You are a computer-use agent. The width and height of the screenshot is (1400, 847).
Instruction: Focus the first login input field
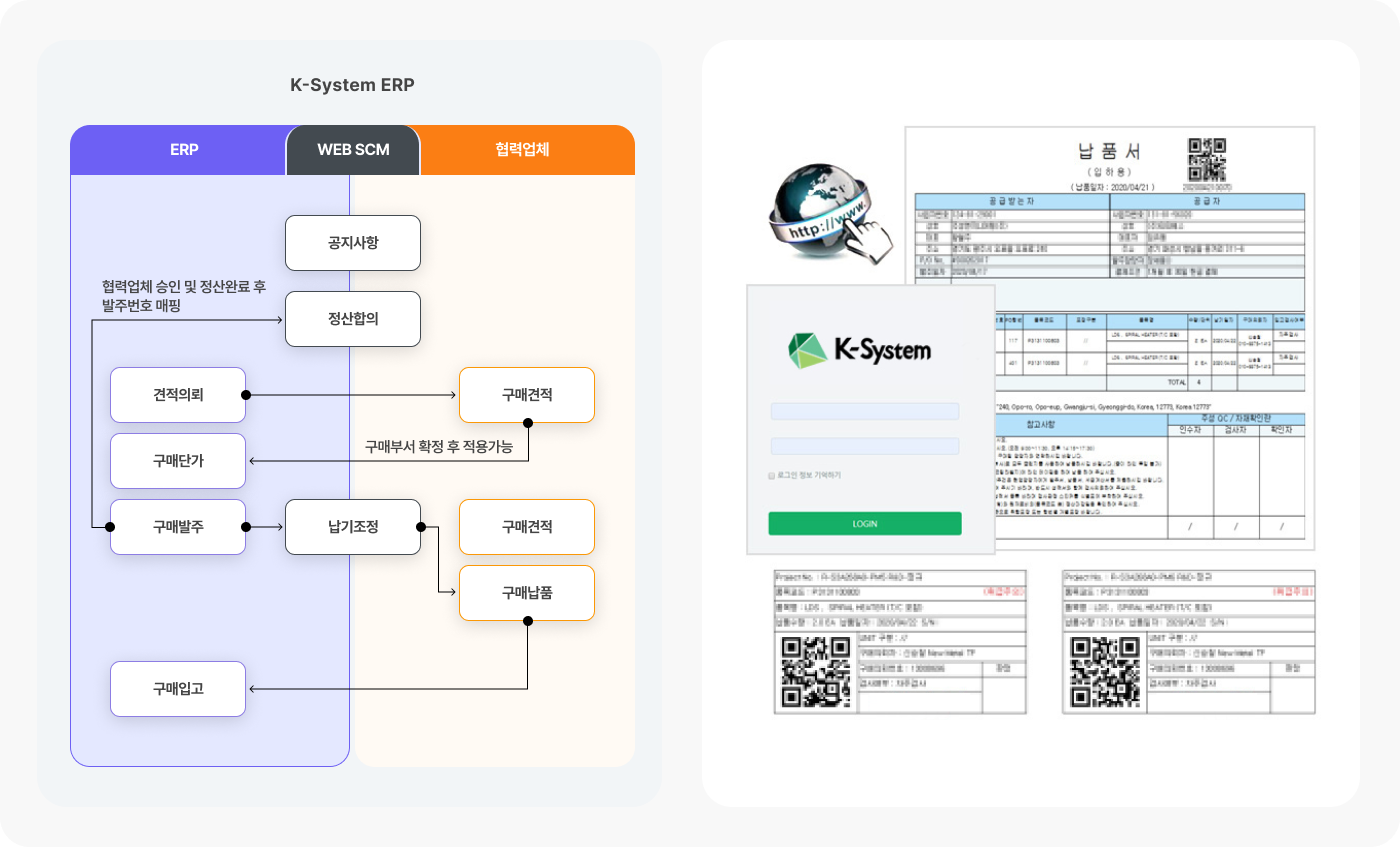[865, 411]
